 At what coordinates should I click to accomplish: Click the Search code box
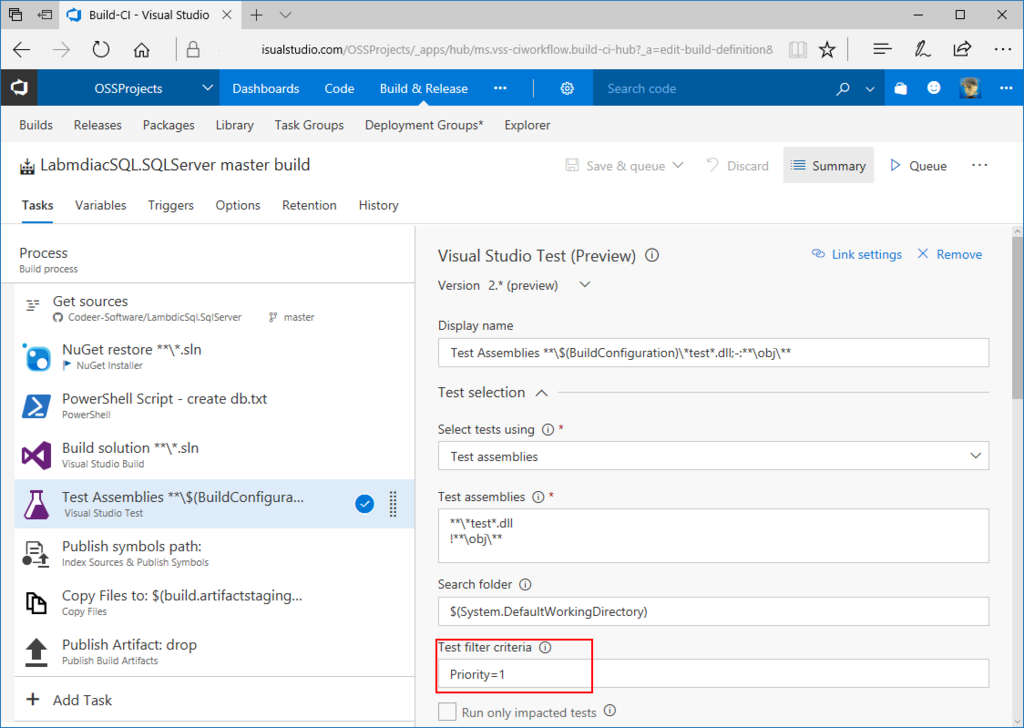click(x=712, y=88)
